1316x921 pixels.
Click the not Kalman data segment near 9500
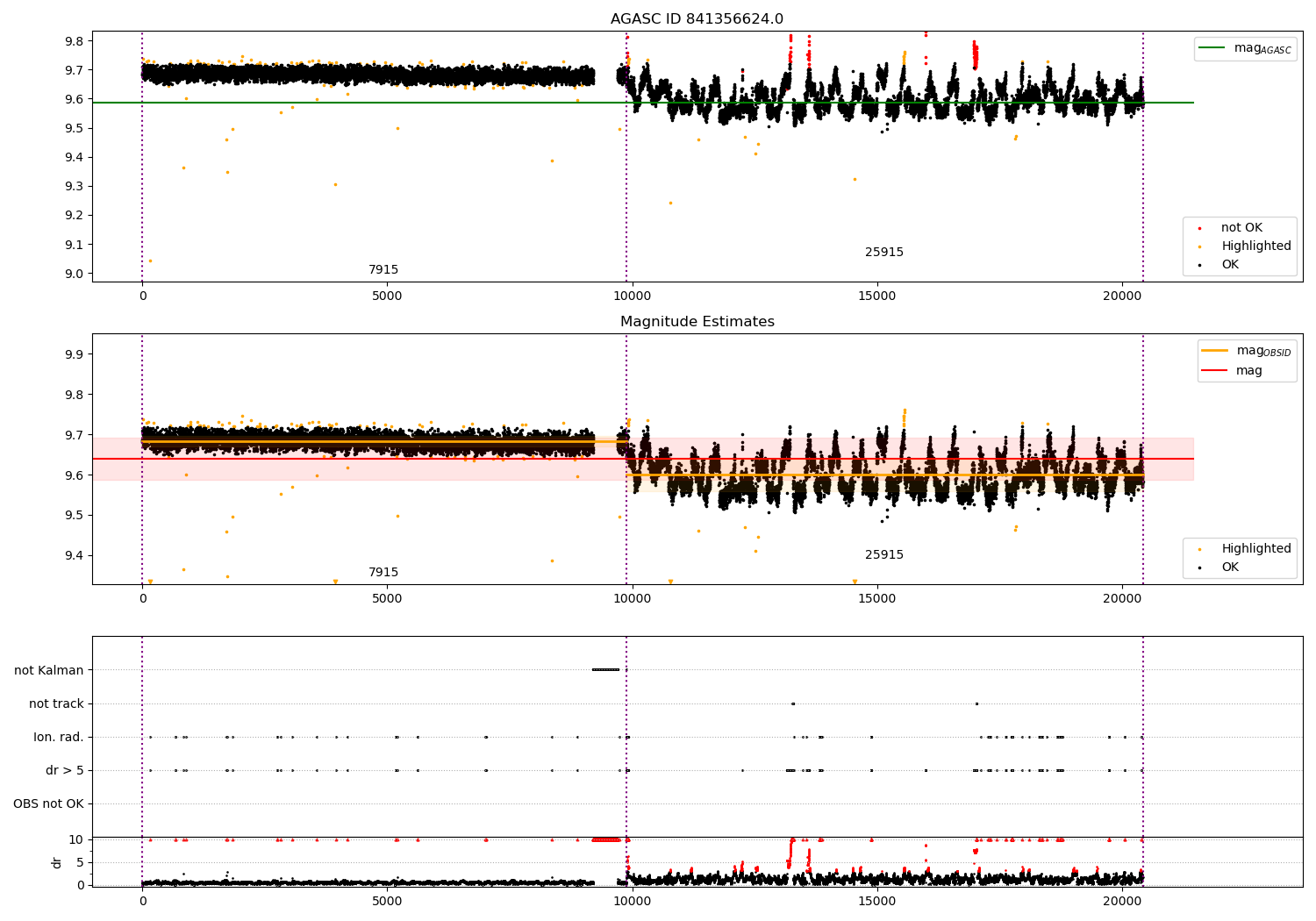click(x=606, y=670)
